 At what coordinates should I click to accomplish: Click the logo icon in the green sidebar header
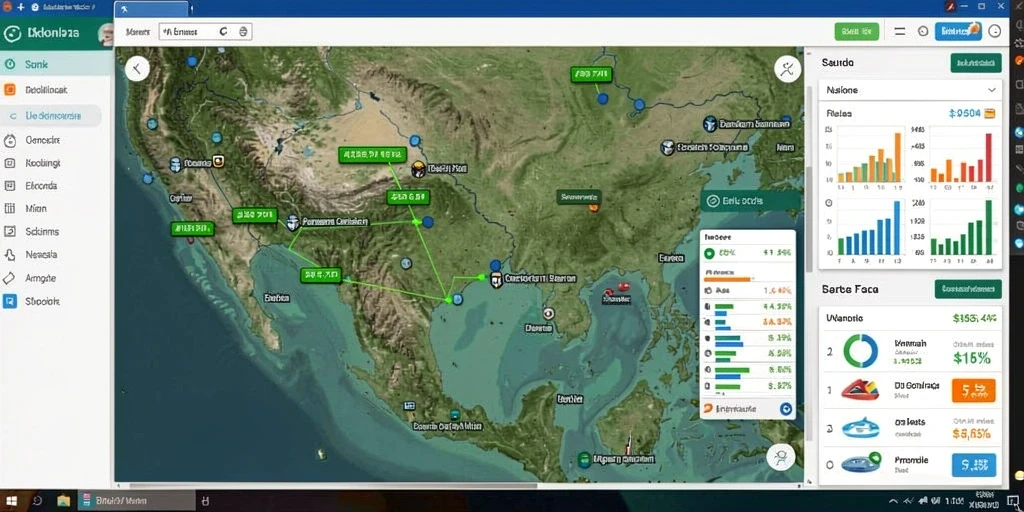tap(12, 33)
